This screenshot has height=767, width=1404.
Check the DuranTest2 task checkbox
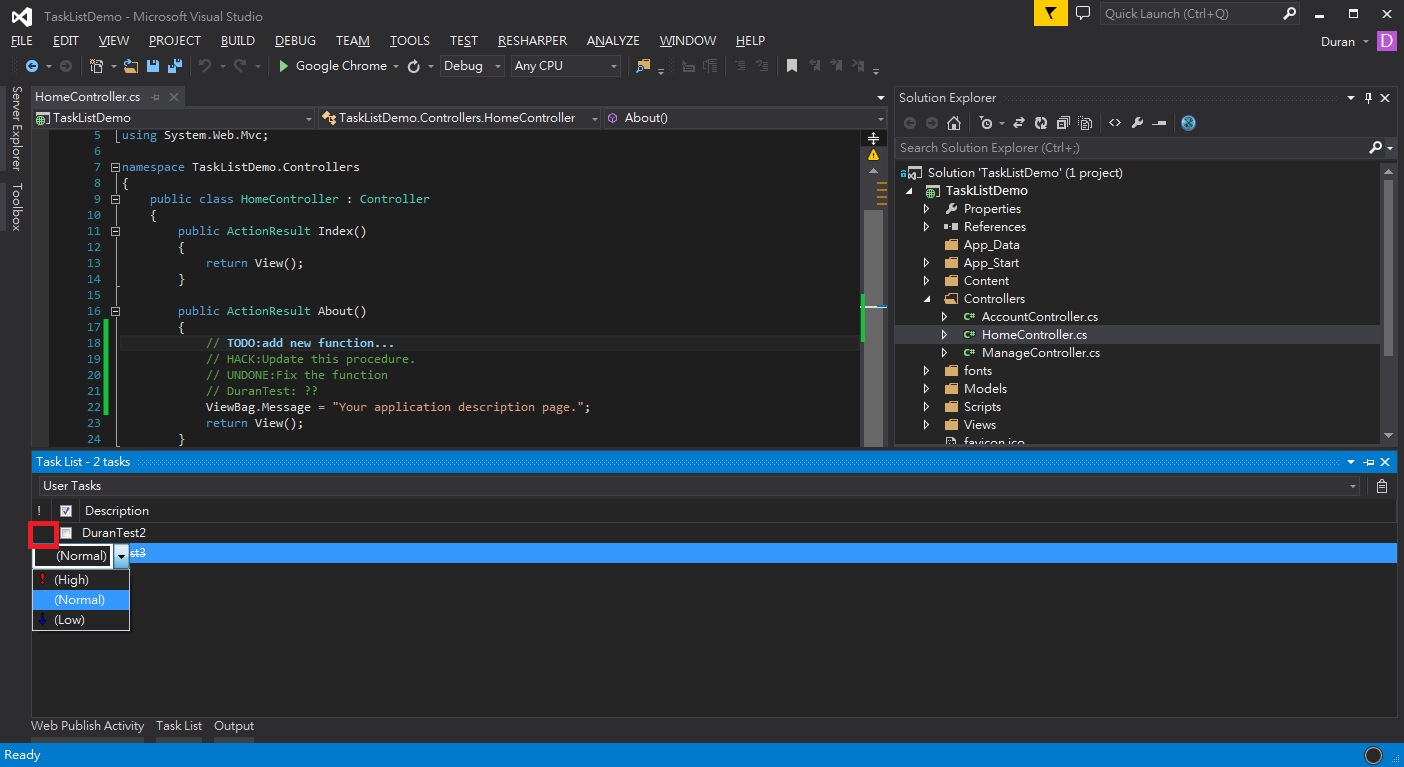click(x=66, y=533)
